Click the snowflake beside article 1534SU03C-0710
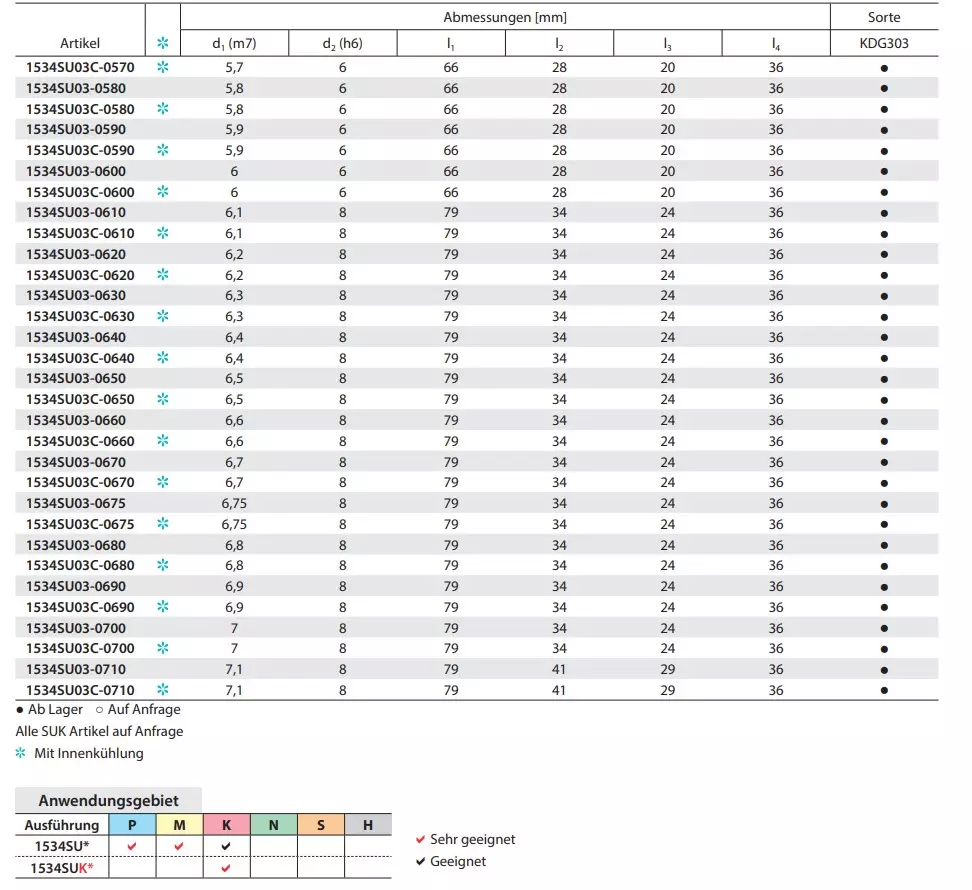This screenshot has height=890, width=972. [x=163, y=690]
